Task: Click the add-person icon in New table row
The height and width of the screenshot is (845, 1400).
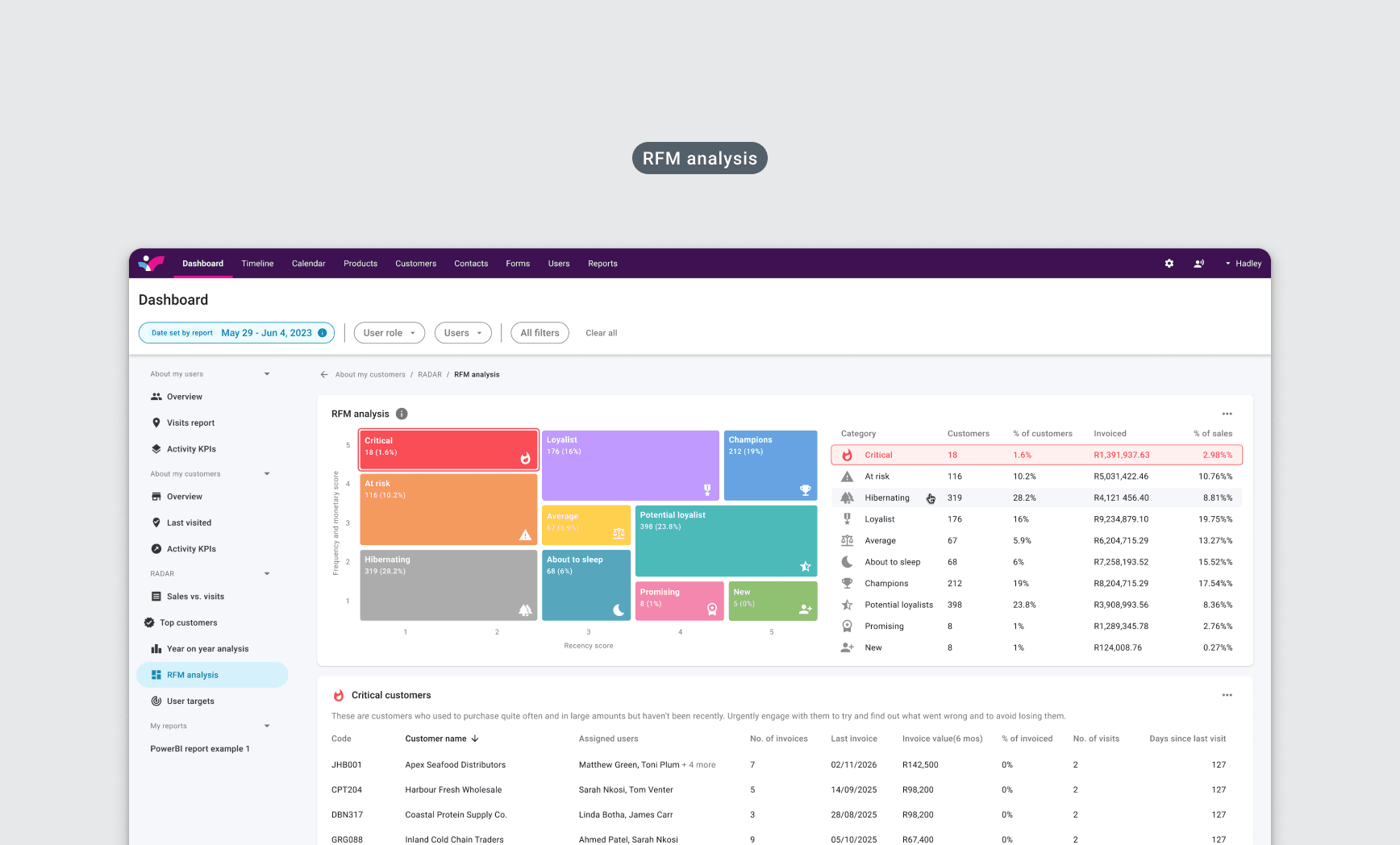Action: point(847,647)
